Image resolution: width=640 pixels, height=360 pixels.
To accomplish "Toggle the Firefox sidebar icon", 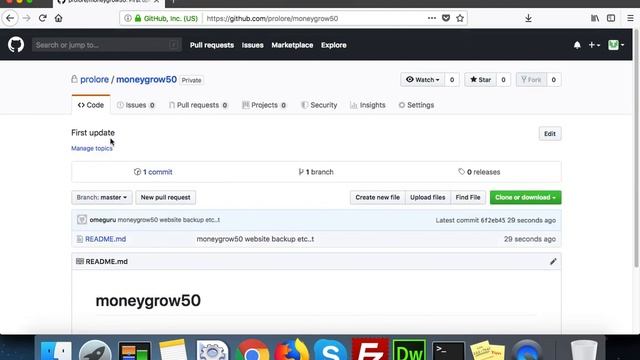I will pos(611,18).
